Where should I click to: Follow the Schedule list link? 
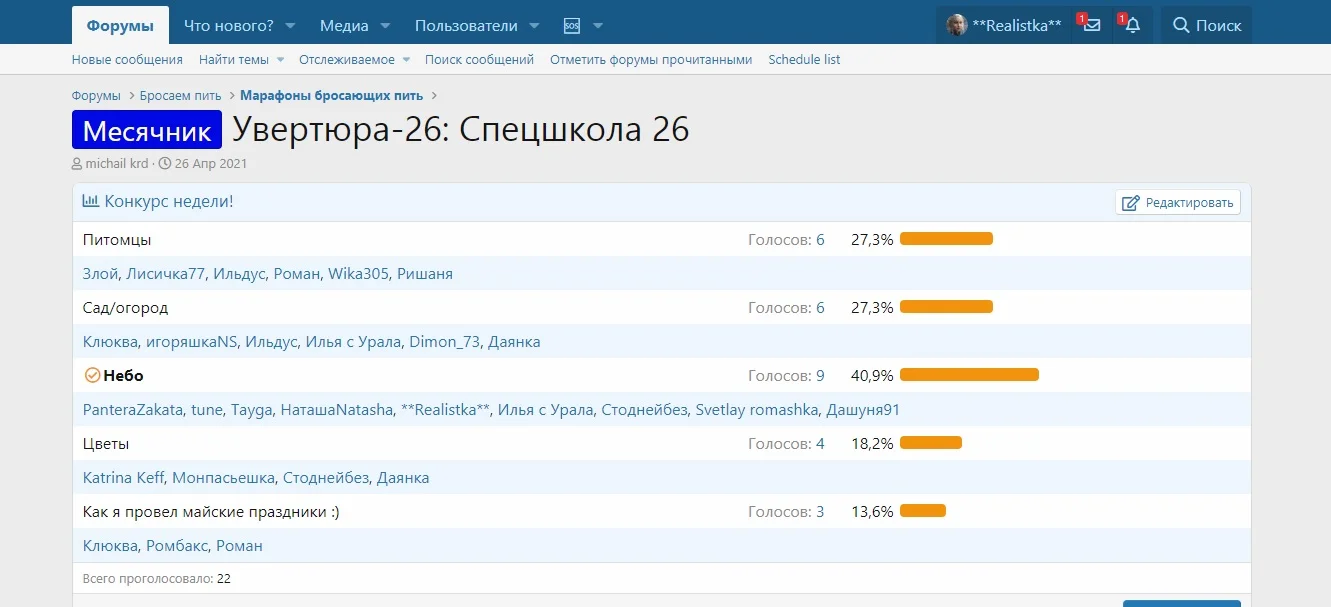(804, 59)
